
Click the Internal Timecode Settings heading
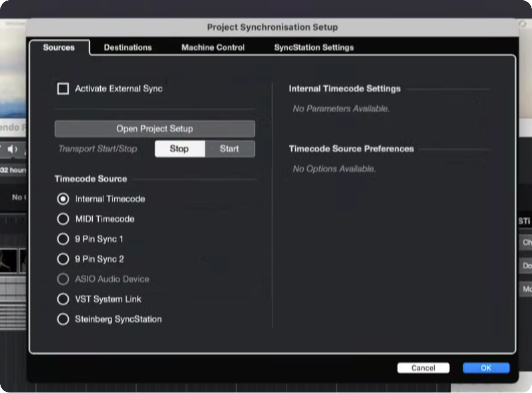click(344, 89)
